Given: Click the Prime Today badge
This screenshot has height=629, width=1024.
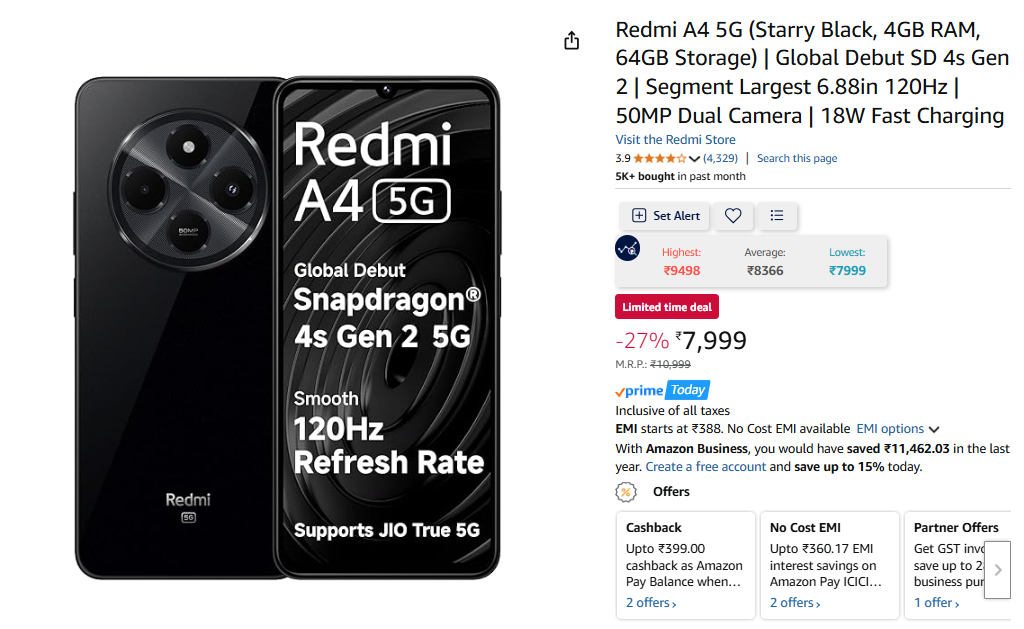Looking at the screenshot, I should point(663,390).
